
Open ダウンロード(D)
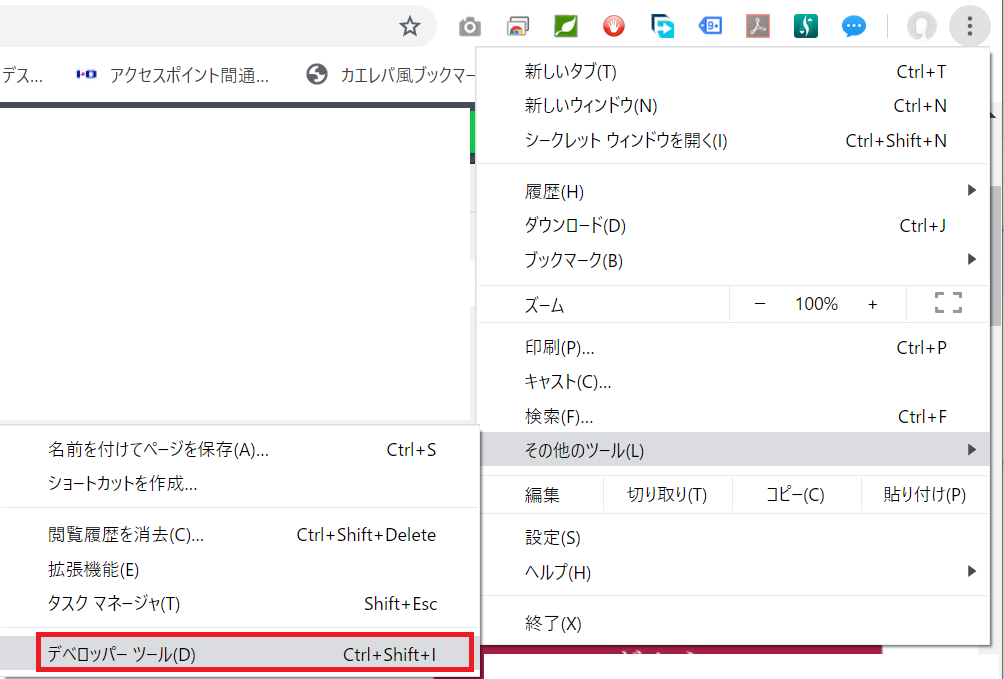(733, 225)
